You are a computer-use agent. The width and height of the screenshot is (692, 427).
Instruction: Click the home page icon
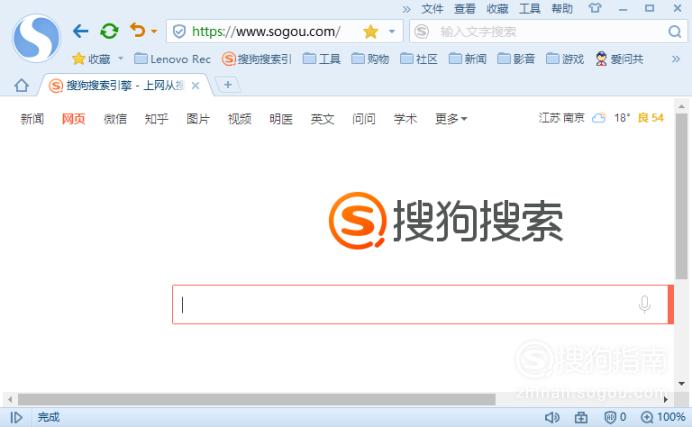pos(21,85)
